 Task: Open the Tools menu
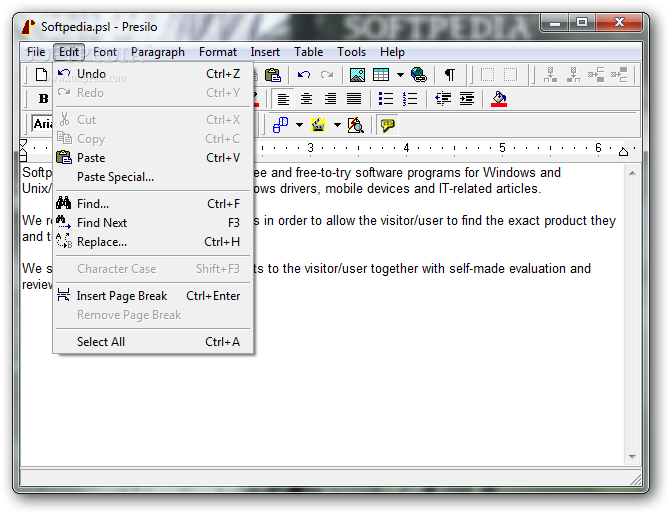[x=351, y=52]
